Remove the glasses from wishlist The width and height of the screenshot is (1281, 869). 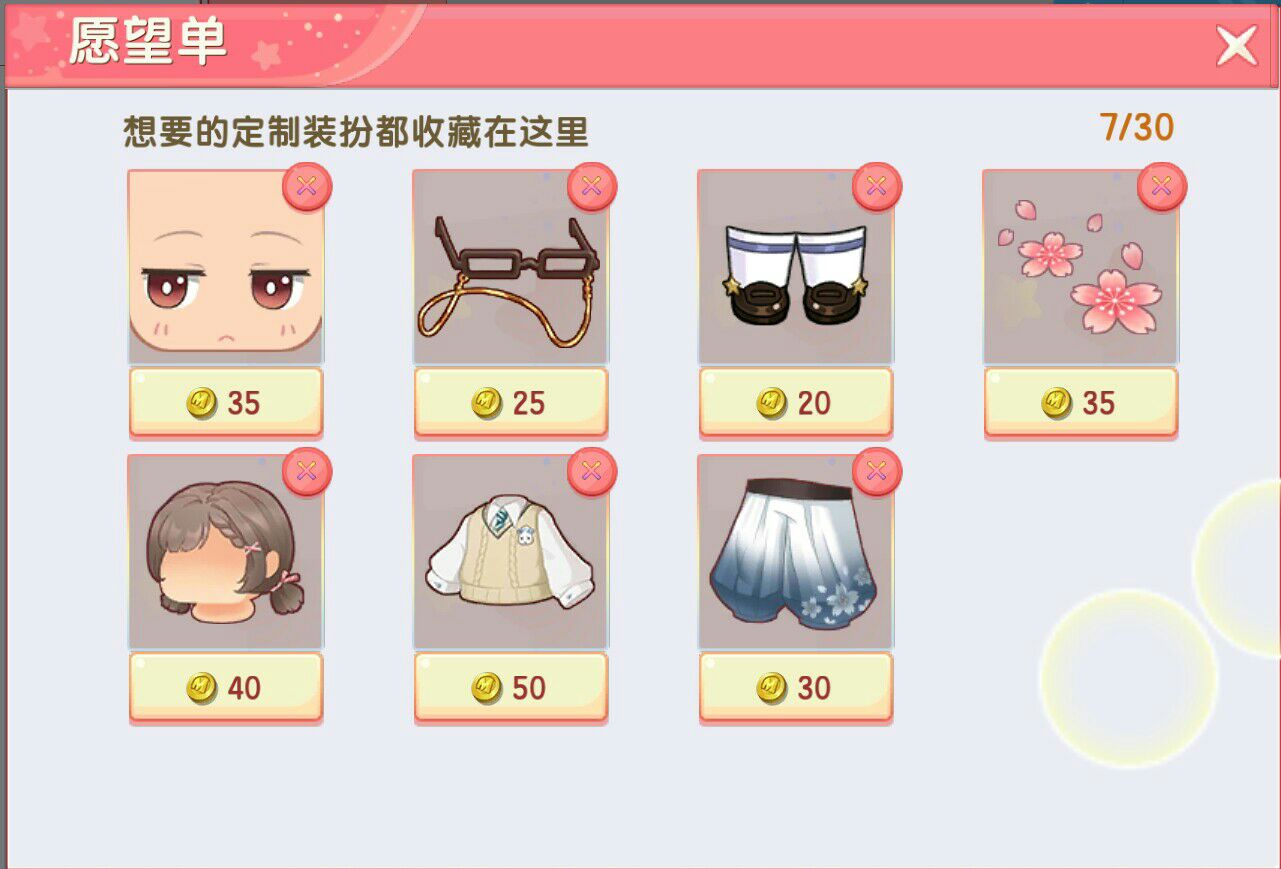click(592, 186)
